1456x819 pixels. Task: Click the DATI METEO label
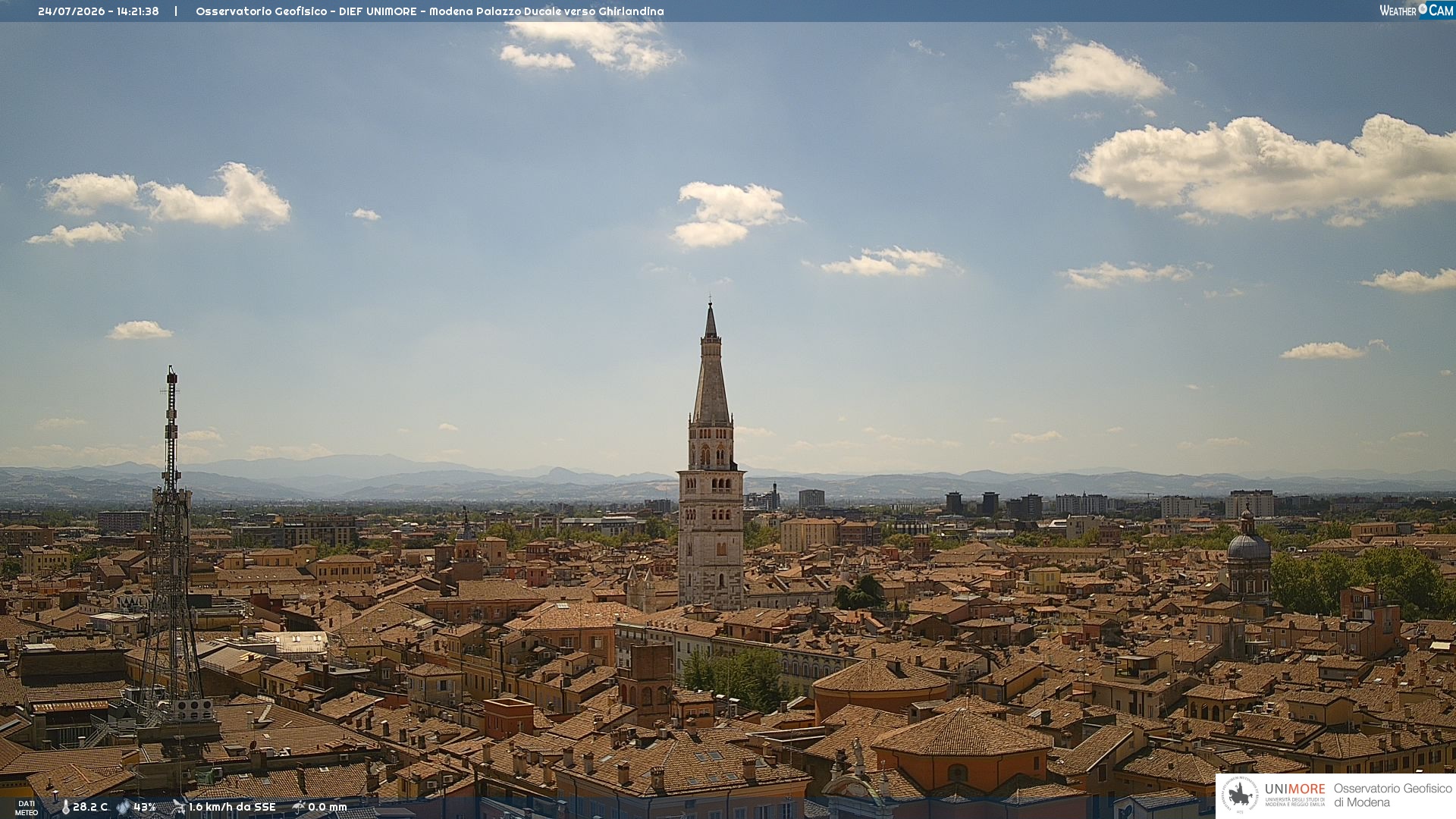point(27,808)
